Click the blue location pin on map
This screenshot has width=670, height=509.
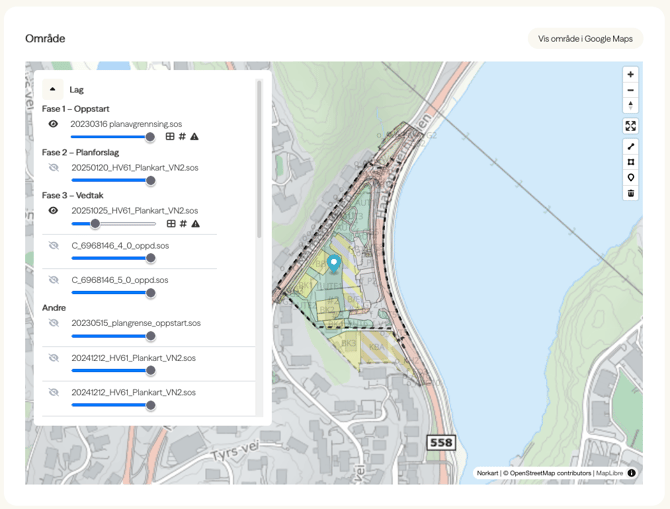tap(334, 263)
